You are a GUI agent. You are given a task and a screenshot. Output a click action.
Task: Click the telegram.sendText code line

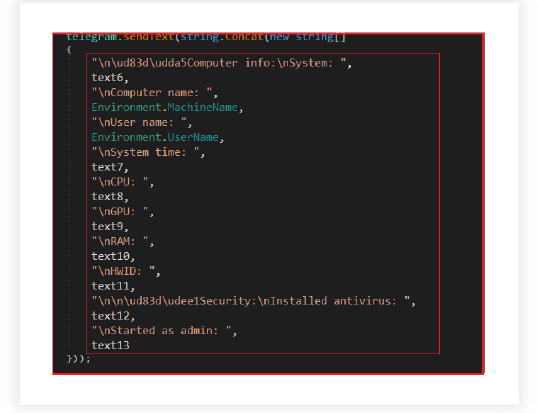point(206,37)
